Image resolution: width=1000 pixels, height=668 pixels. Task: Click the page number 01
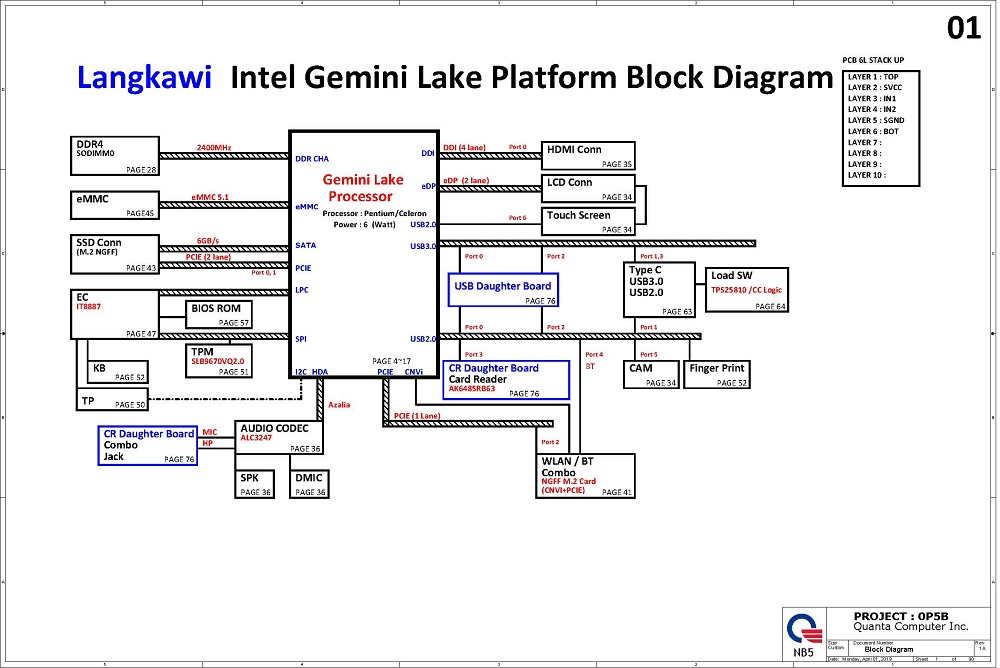click(x=964, y=28)
